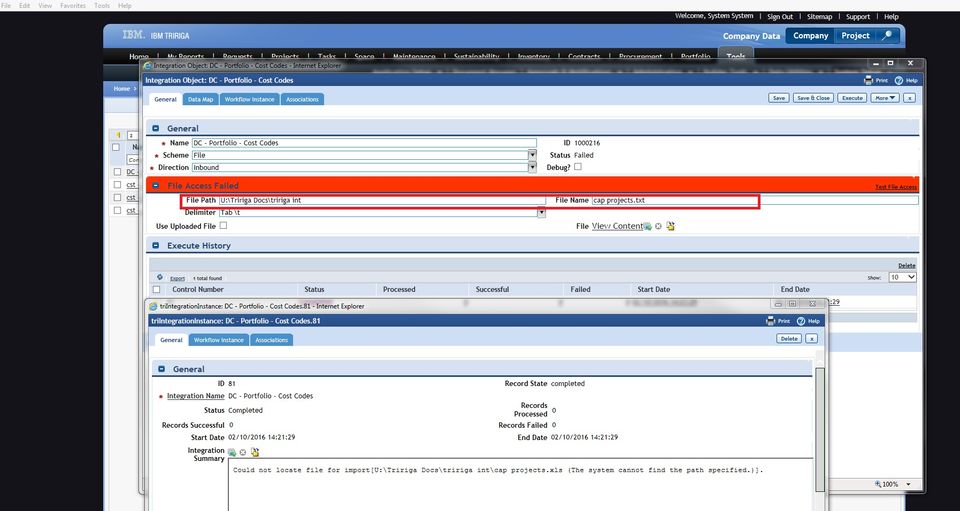Tick header checkbox in background list
The height and width of the screenshot is (511, 960).
point(116,147)
